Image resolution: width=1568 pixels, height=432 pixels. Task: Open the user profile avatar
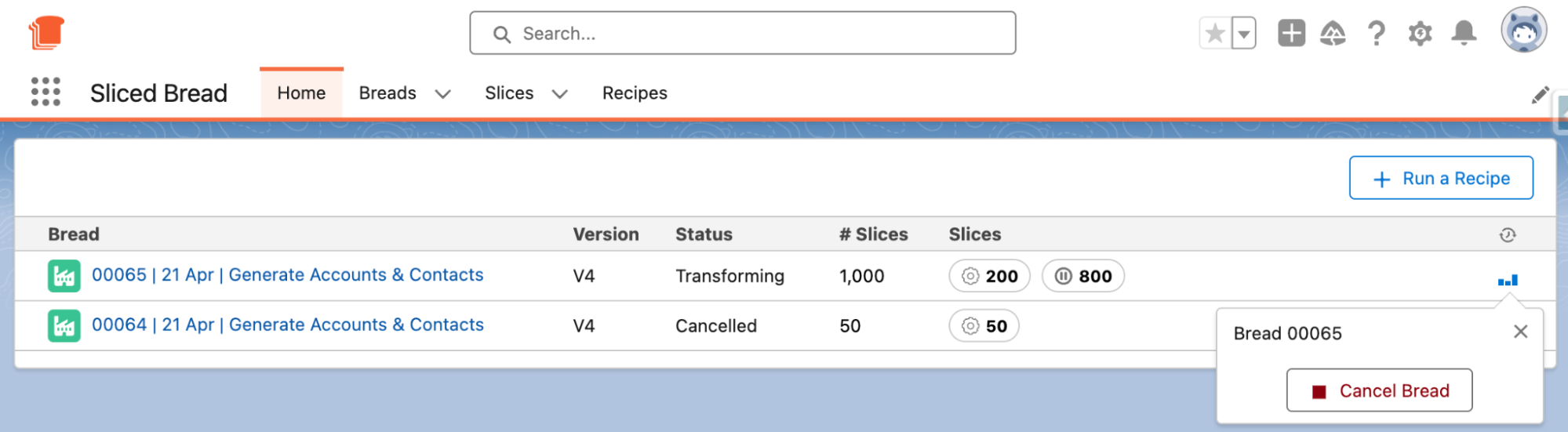[x=1523, y=31]
